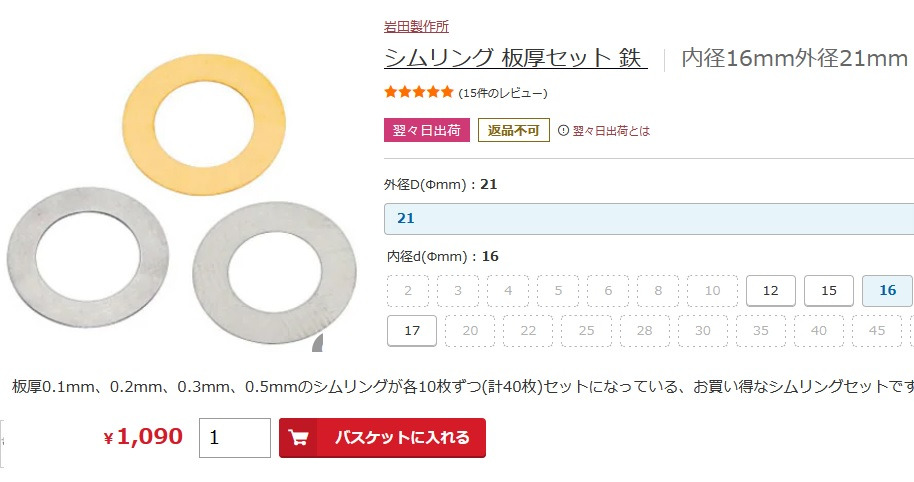Click the ¥1,090 price text
This screenshot has height=482, width=914.
click(x=144, y=437)
